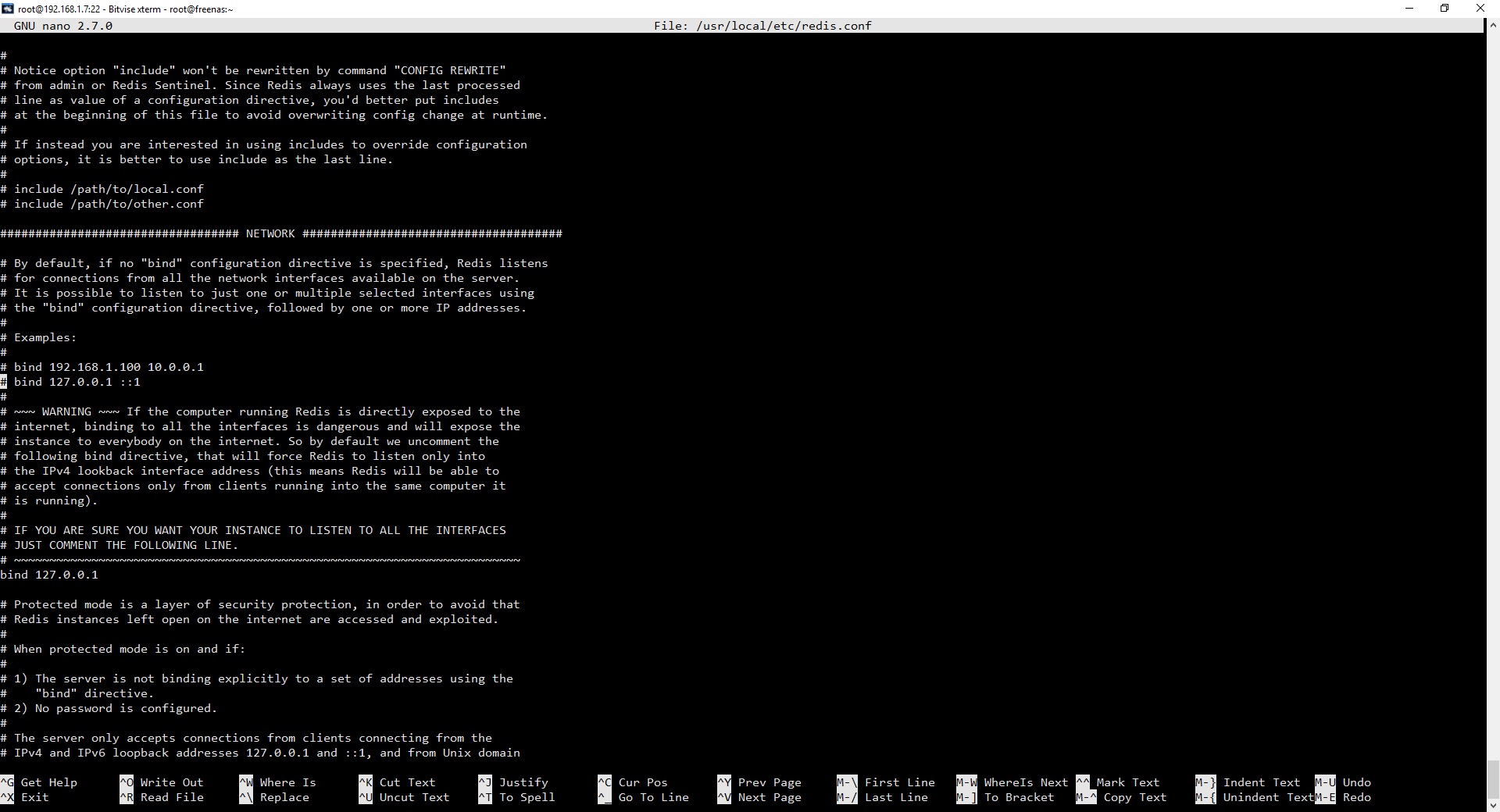Click the Unindent Text shortcut label

(x=1268, y=797)
